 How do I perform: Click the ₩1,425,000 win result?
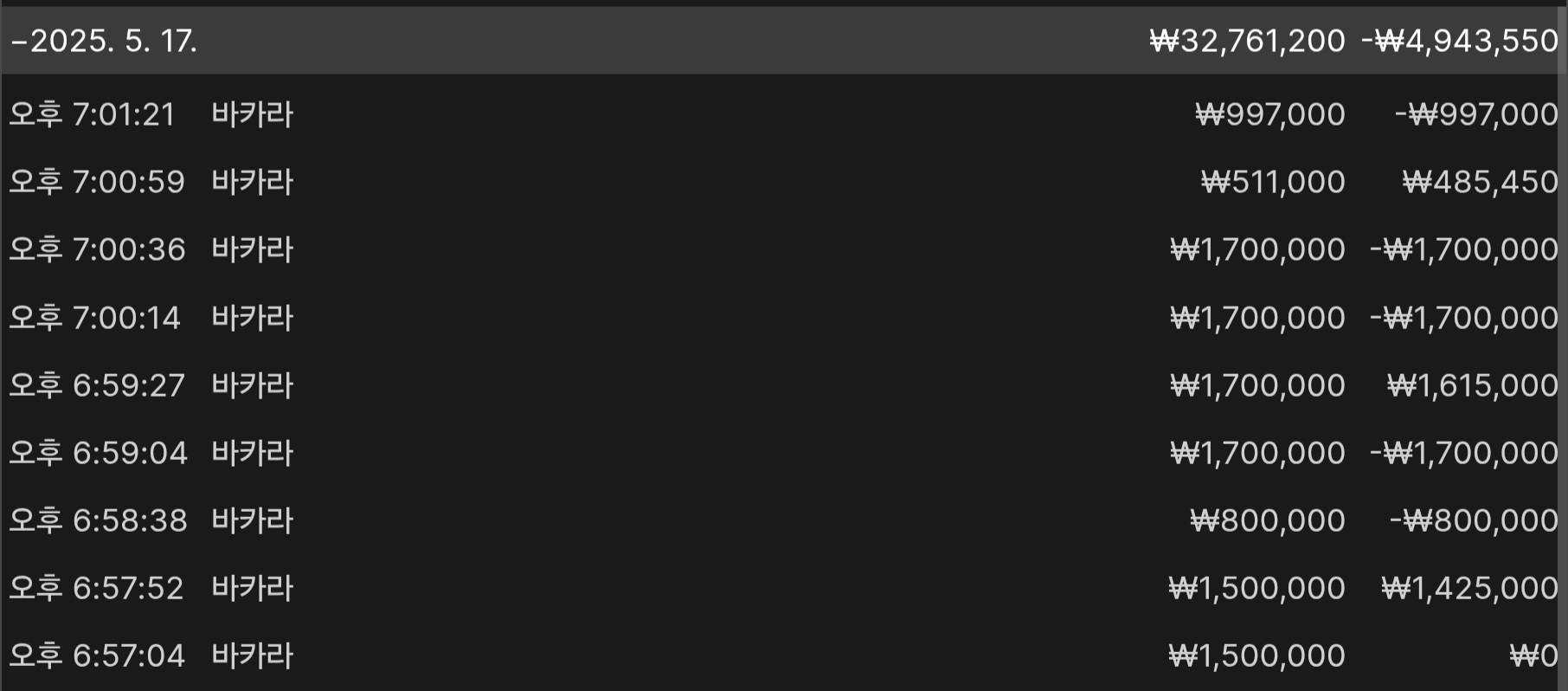coord(1470,588)
